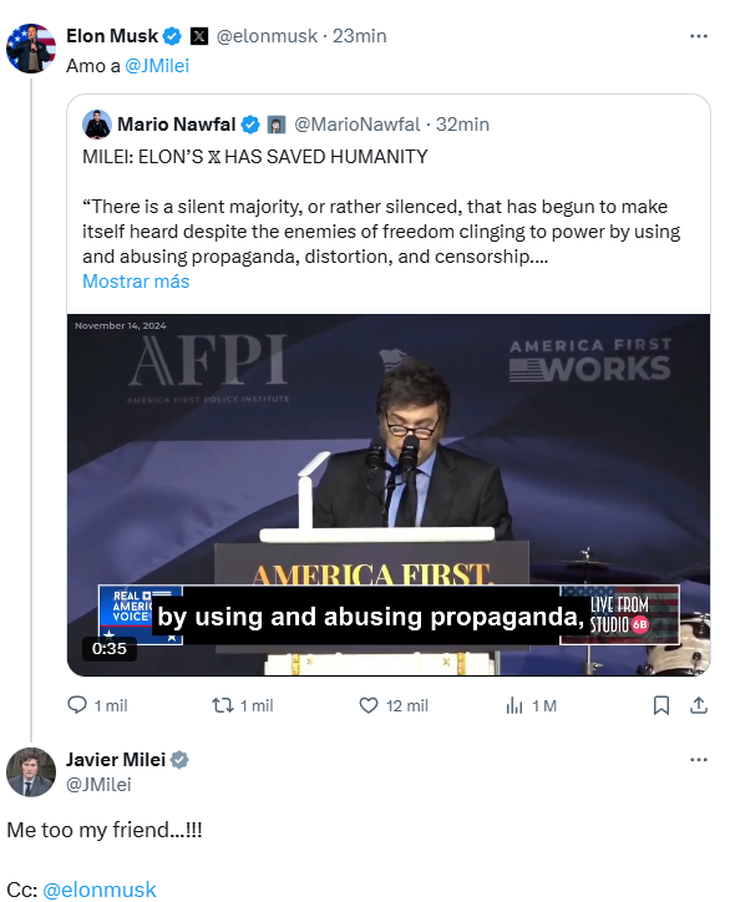Click the reply comment icon
This screenshot has height=902, width=730.
[78, 705]
